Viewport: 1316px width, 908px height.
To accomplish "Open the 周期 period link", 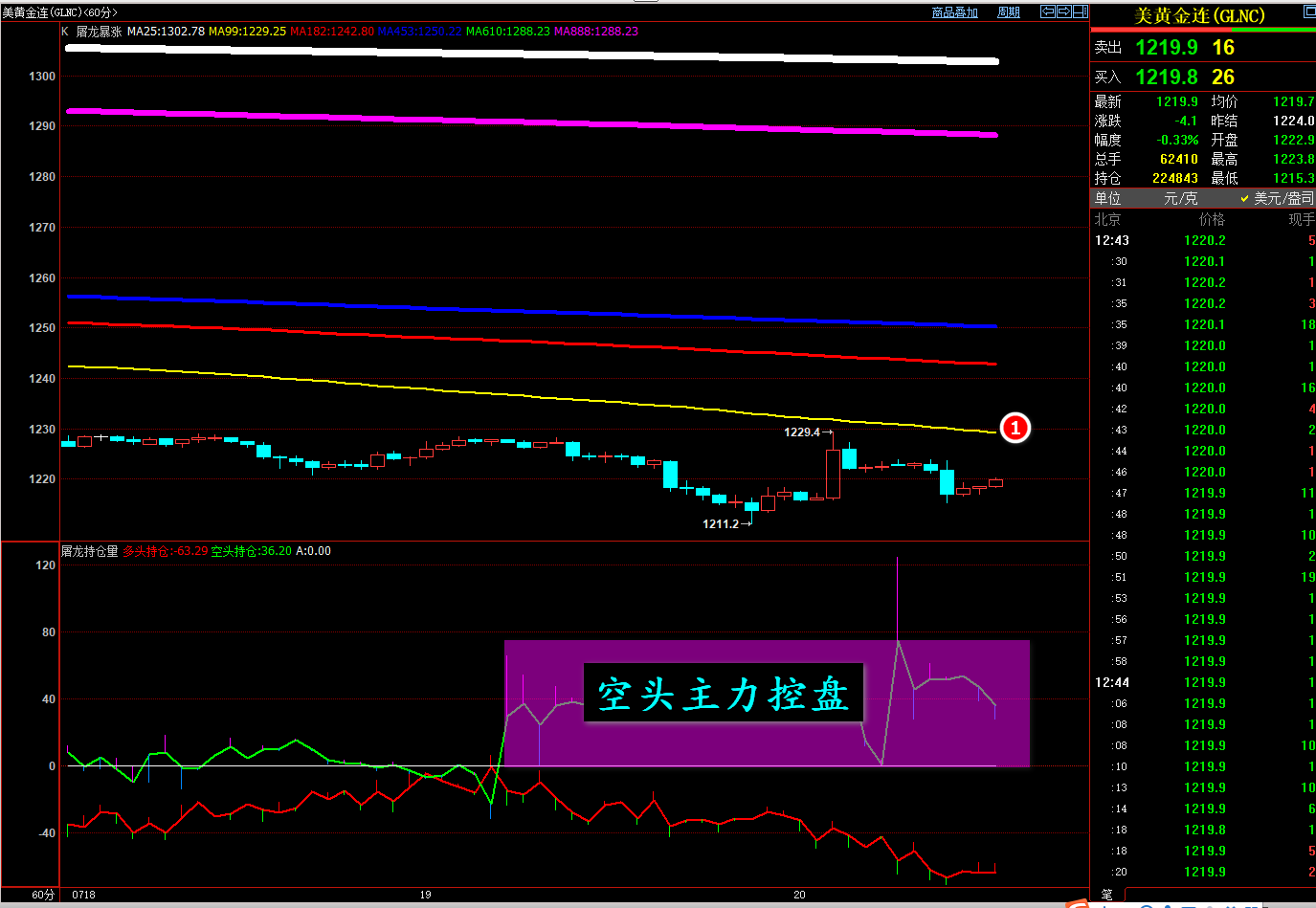I will pos(1009,12).
